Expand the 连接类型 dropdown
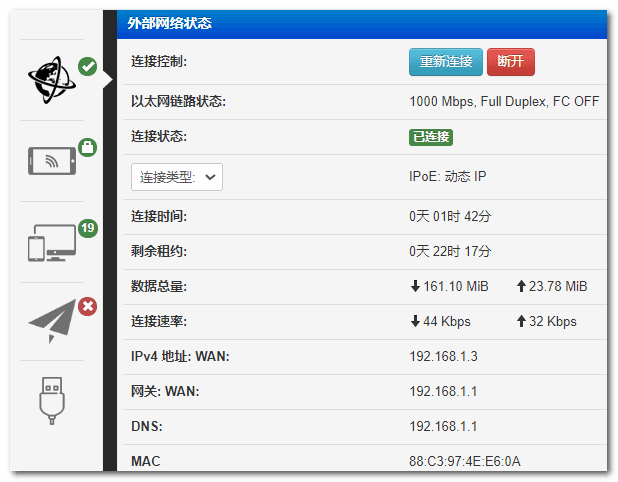 (x=177, y=177)
